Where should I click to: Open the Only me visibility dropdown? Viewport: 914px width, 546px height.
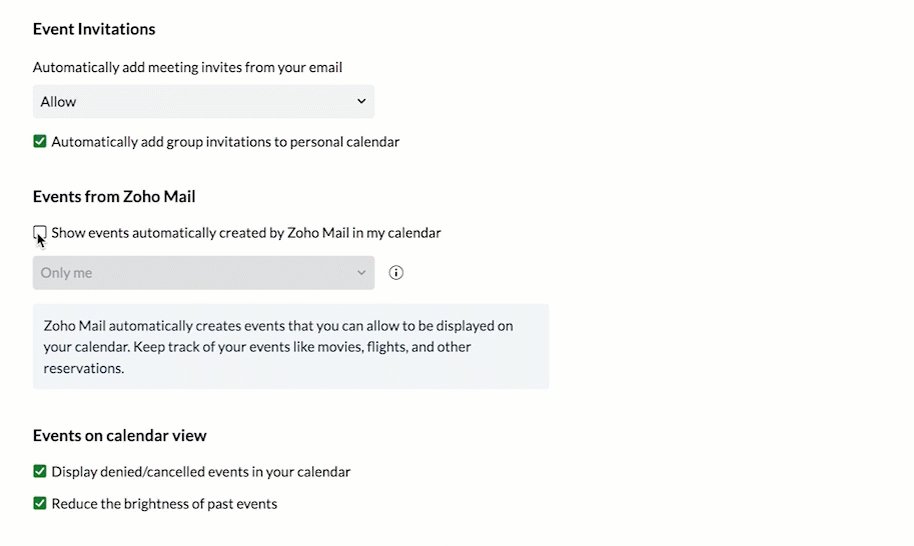[203, 273]
